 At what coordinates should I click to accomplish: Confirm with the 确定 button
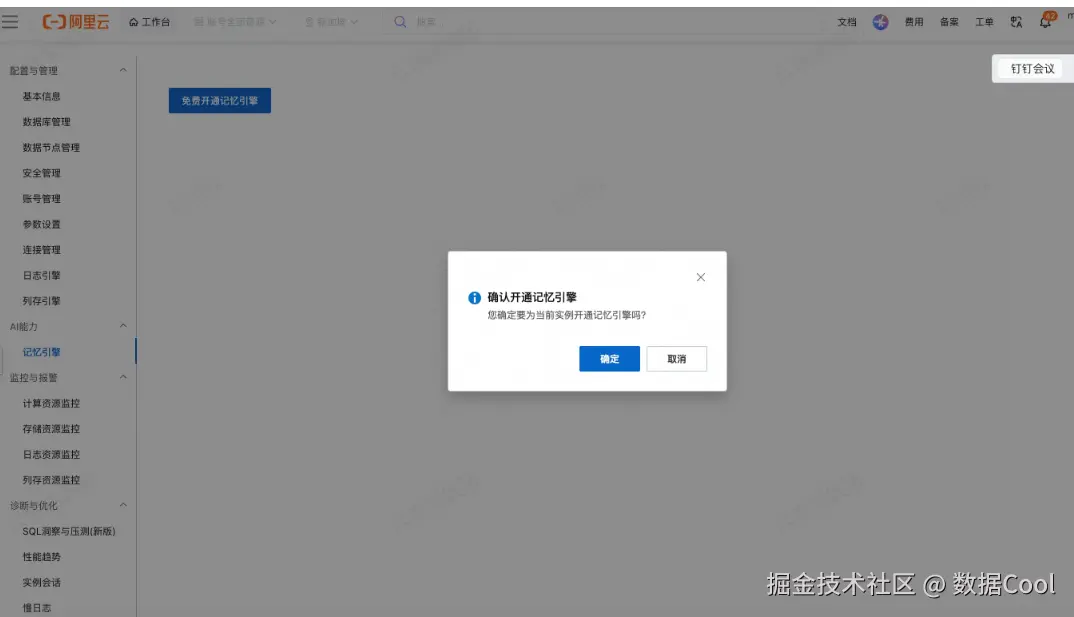pyautogui.click(x=608, y=358)
